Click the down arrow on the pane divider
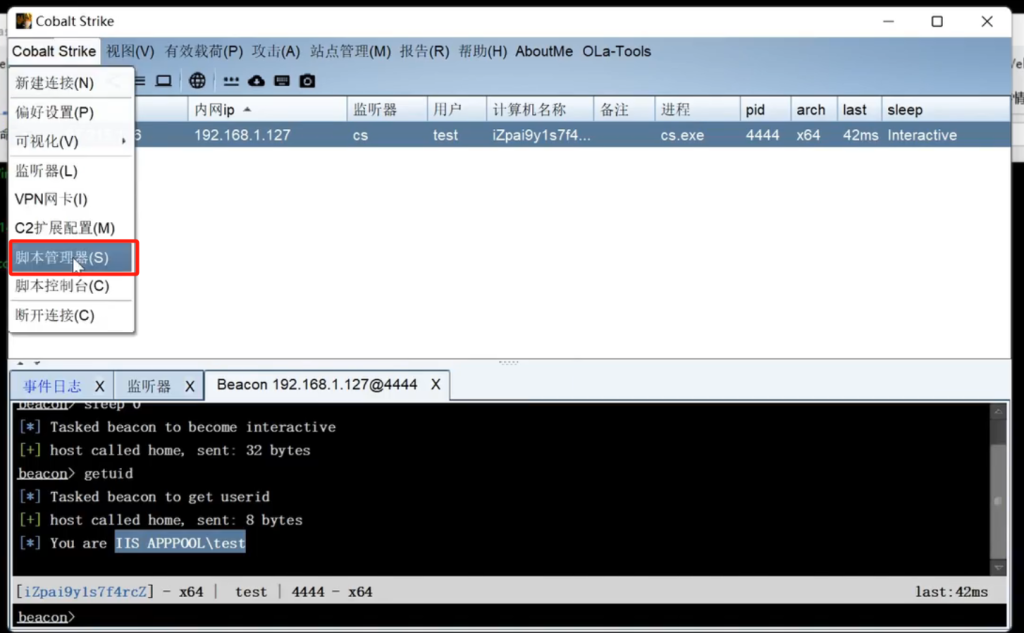Screen dimensions: 1024x633 (x=37, y=363)
